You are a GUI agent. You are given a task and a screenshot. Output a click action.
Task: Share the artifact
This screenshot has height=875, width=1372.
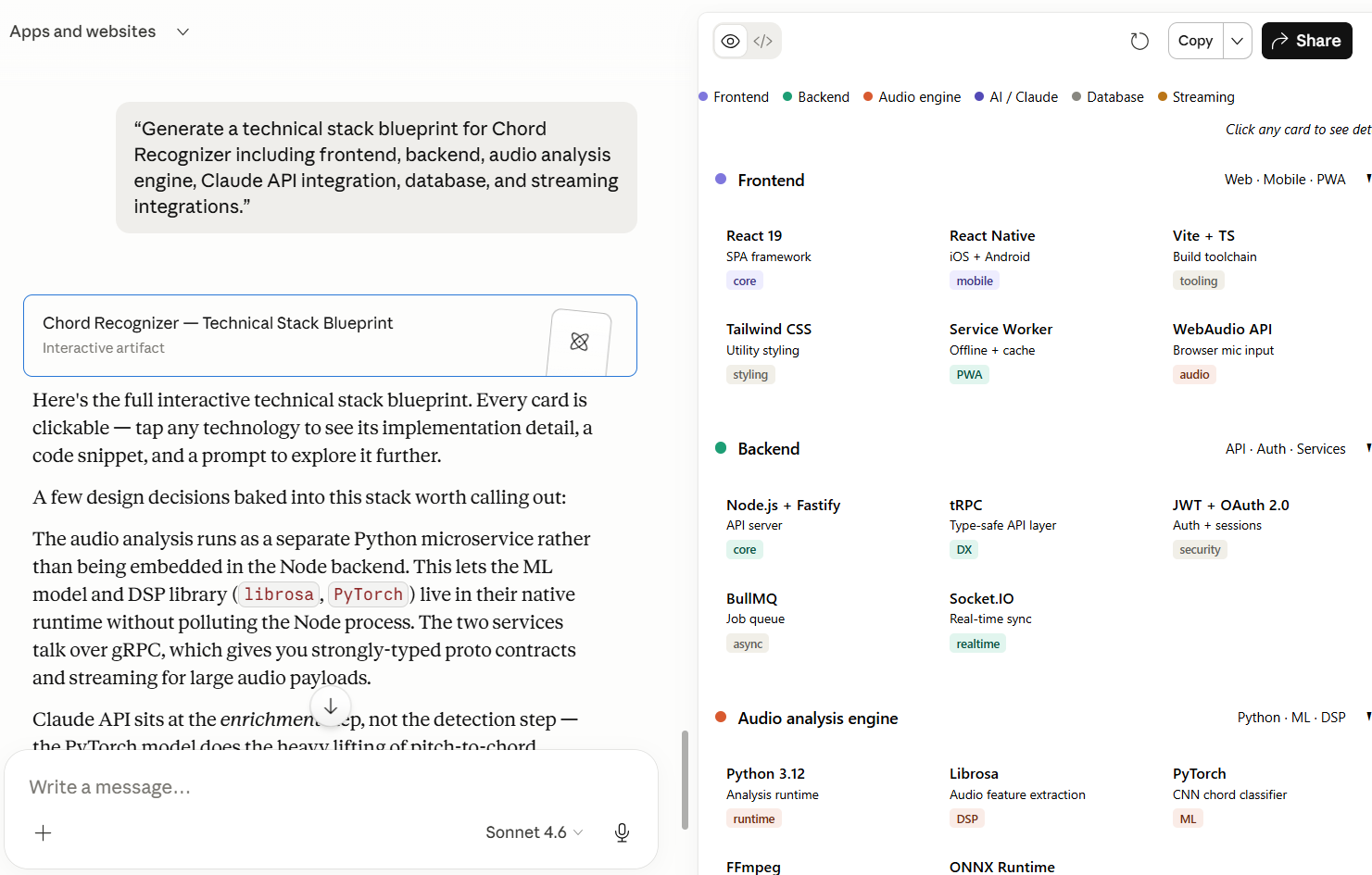[1306, 41]
